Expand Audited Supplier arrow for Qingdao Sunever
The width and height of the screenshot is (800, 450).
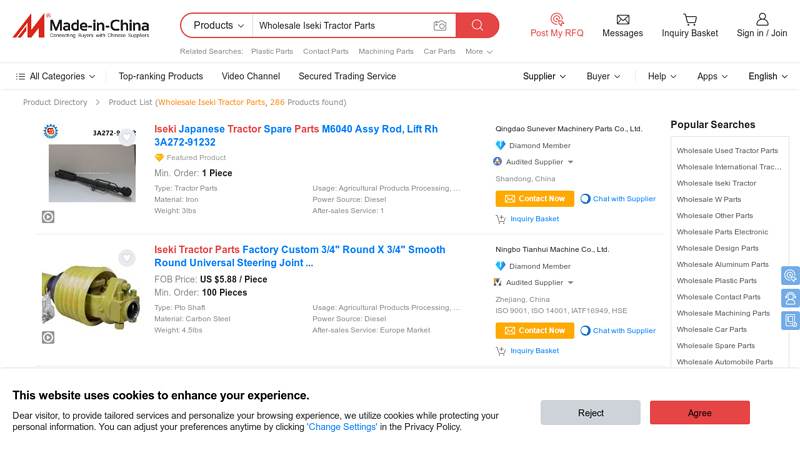click(x=570, y=162)
